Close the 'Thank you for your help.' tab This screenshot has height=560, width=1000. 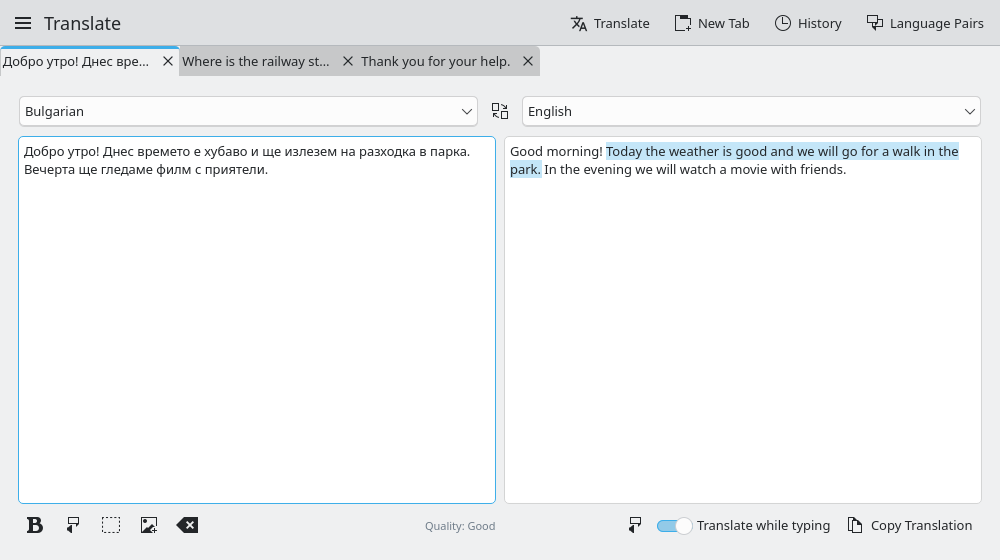(x=527, y=61)
